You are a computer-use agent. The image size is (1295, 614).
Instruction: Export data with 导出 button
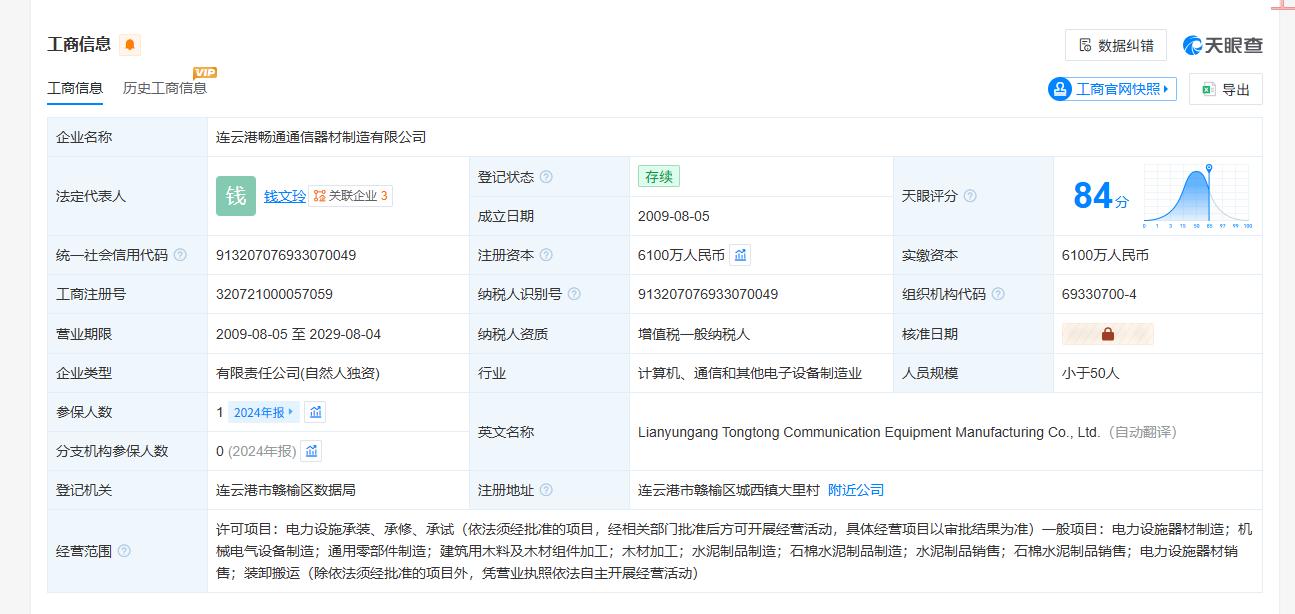coord(1225,89)
